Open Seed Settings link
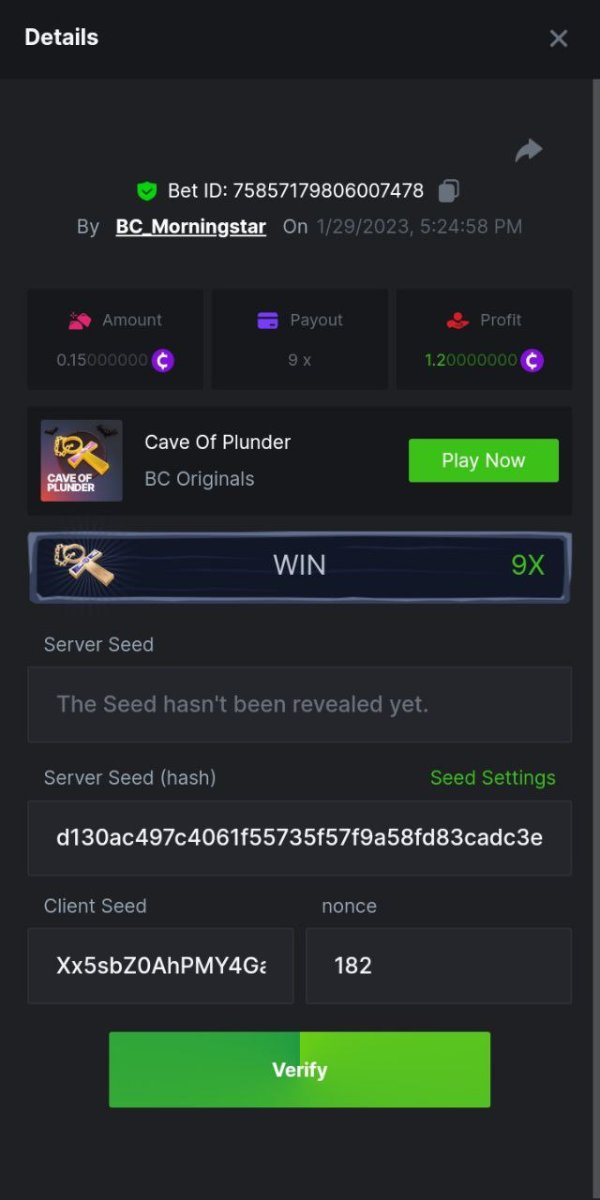 [x=493, y=778]
